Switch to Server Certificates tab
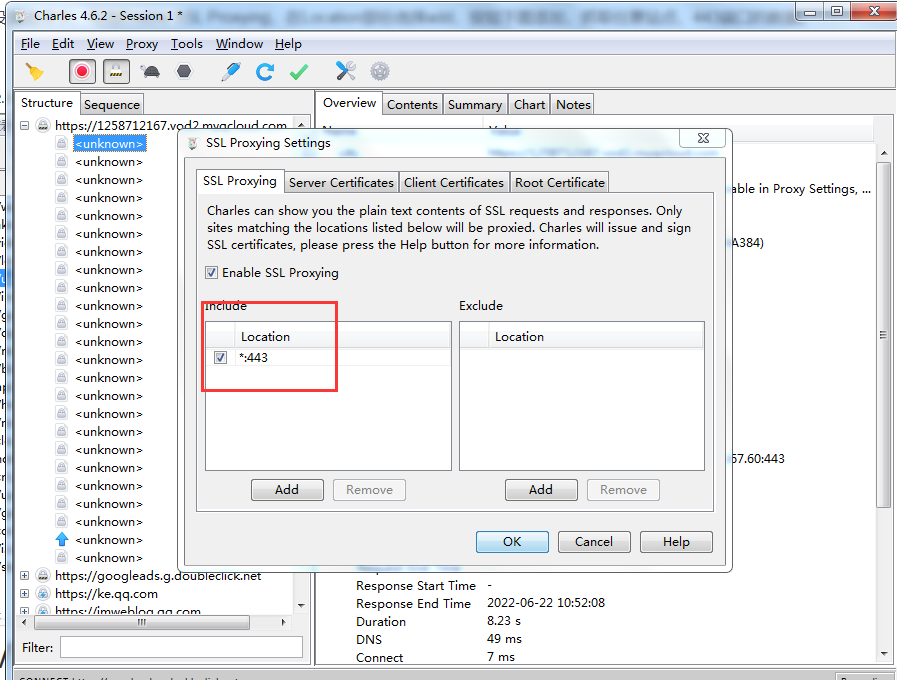 [342, 182]
